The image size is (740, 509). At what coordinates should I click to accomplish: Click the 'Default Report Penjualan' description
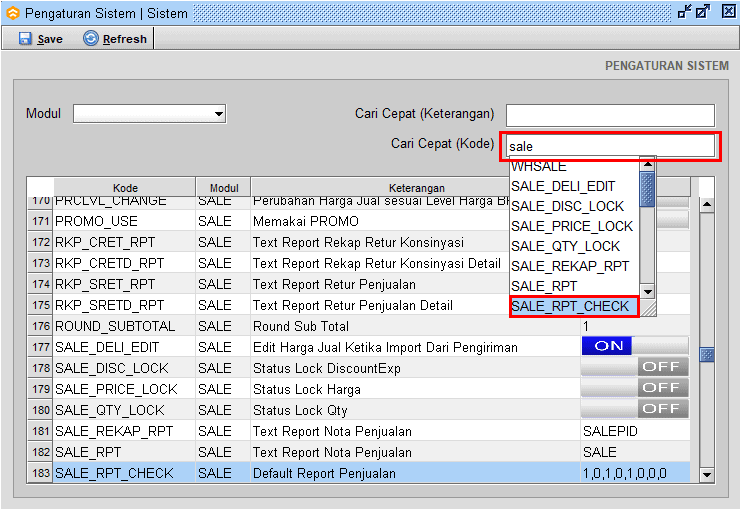(x=324, y=473)
